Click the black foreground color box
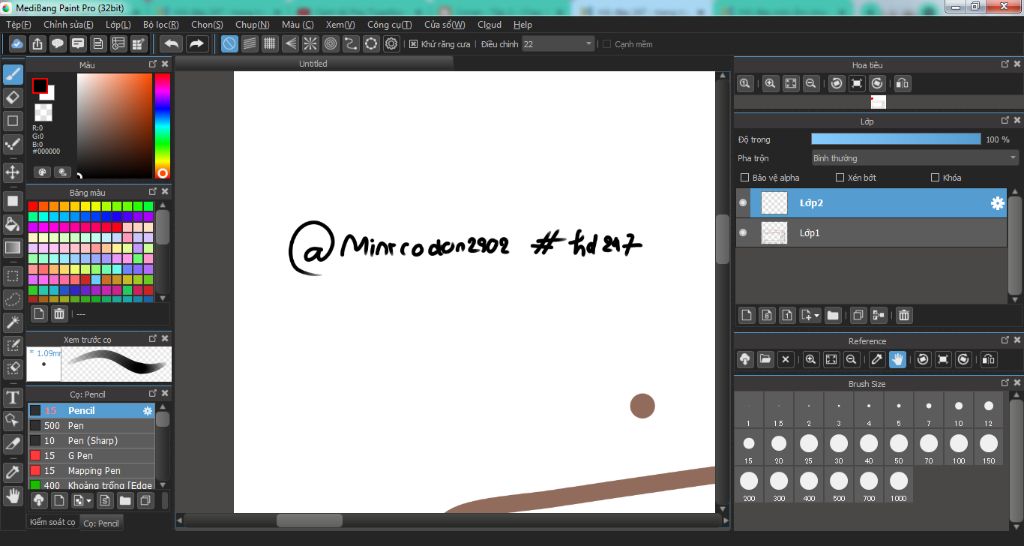Screen dimensions: 1024x546 click(x=40, y=86)
